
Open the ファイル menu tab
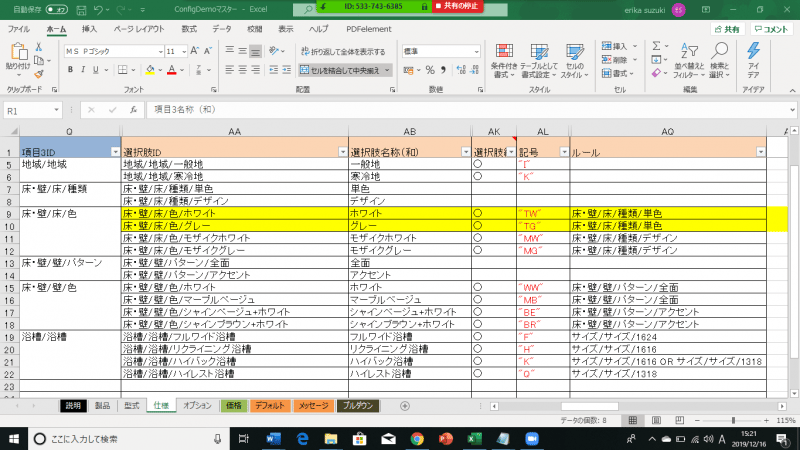pos(18,29)
